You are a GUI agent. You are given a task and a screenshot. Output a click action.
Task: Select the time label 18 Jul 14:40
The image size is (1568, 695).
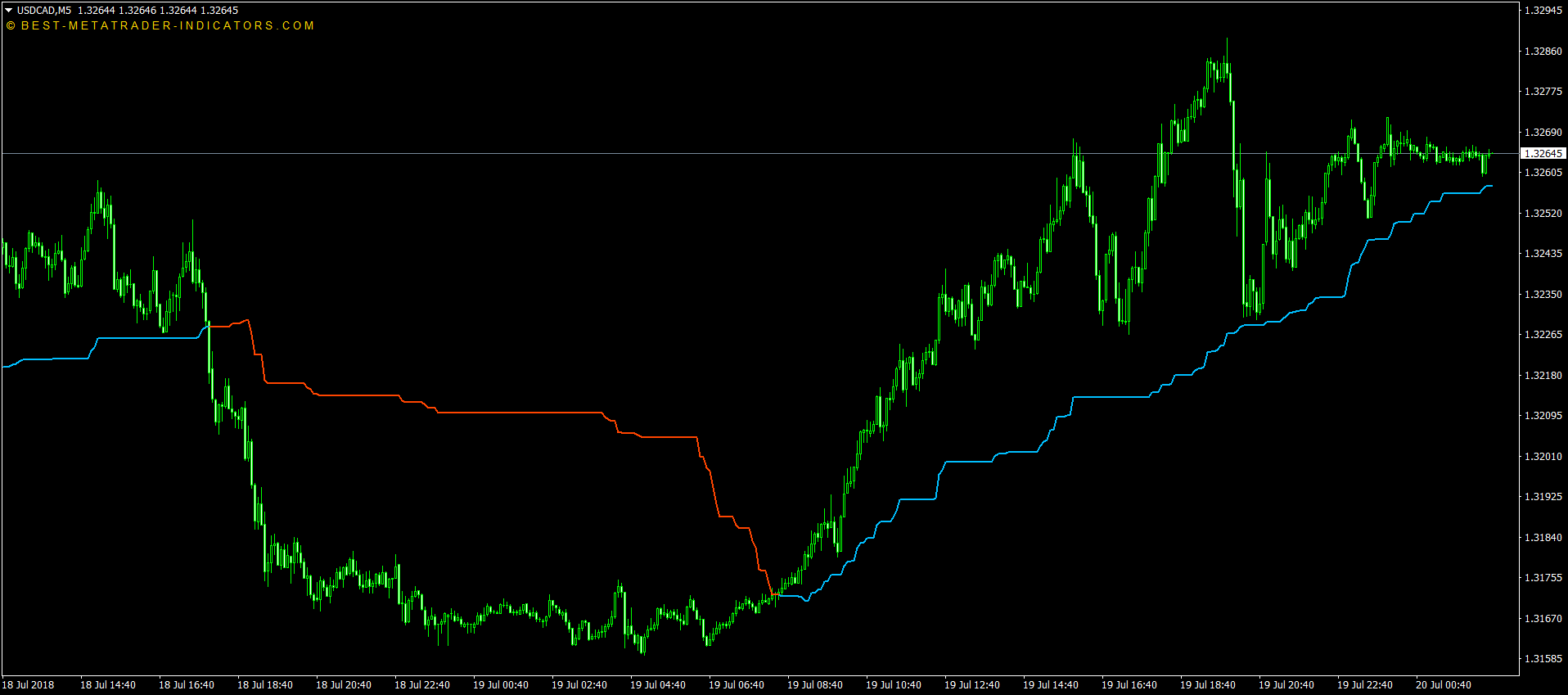click(108, 685)
